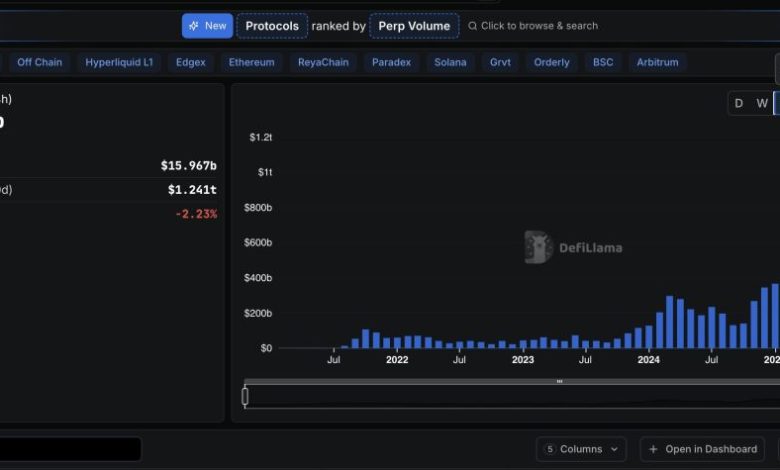Click the sparkle icon on New button
This screenshot has height=470, width=780.
[194, 26]
